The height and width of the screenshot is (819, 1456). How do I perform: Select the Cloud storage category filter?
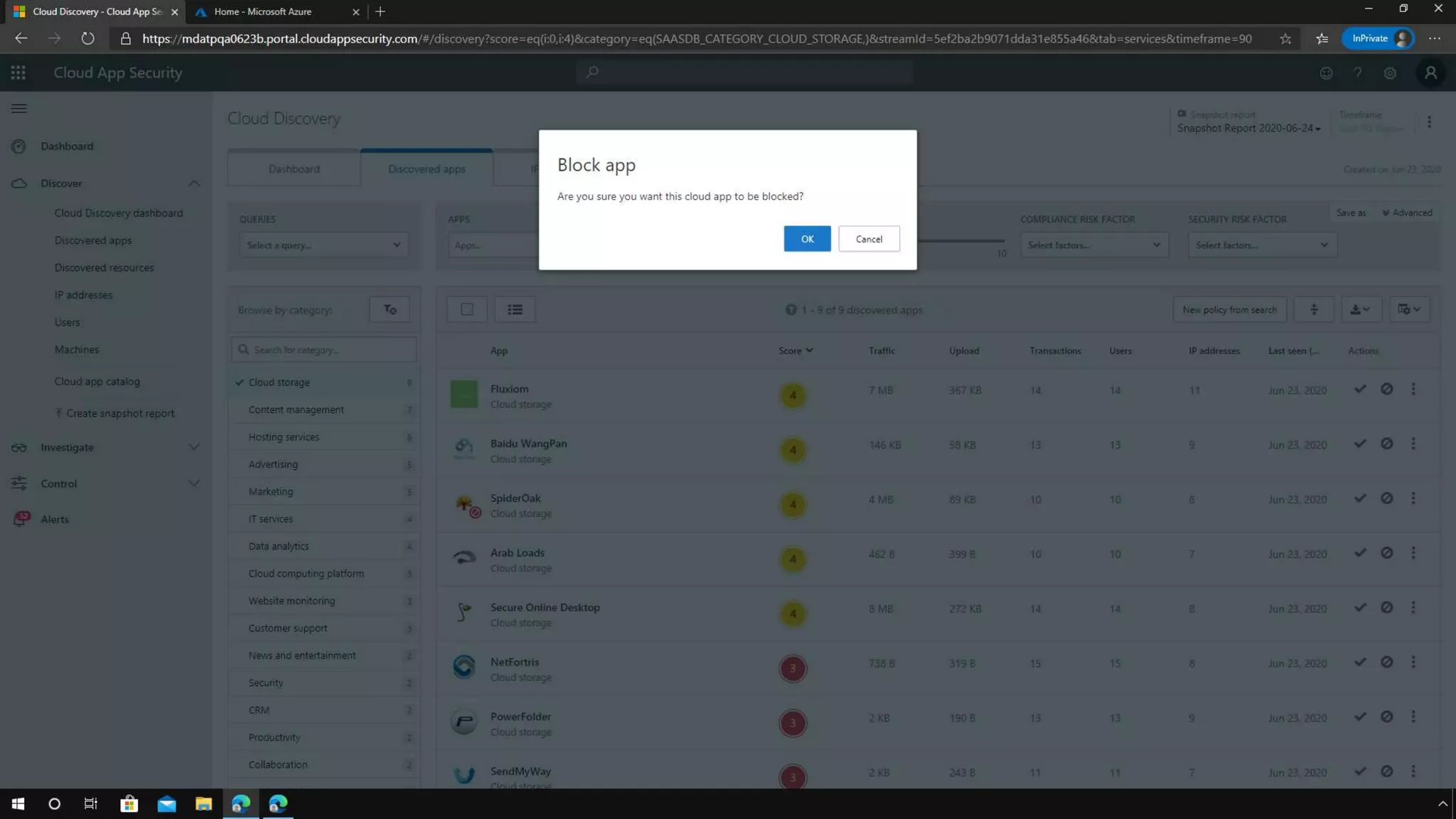(279, 382)
